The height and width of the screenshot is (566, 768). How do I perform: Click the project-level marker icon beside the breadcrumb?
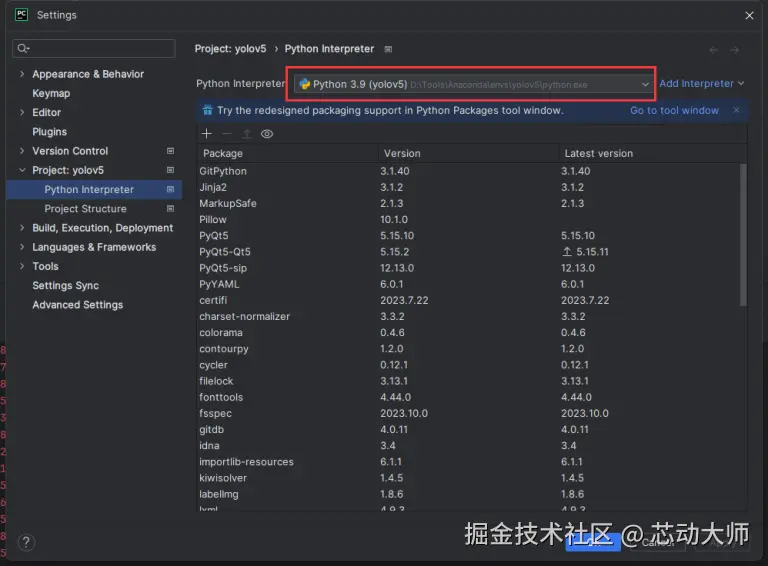(388, 49)
